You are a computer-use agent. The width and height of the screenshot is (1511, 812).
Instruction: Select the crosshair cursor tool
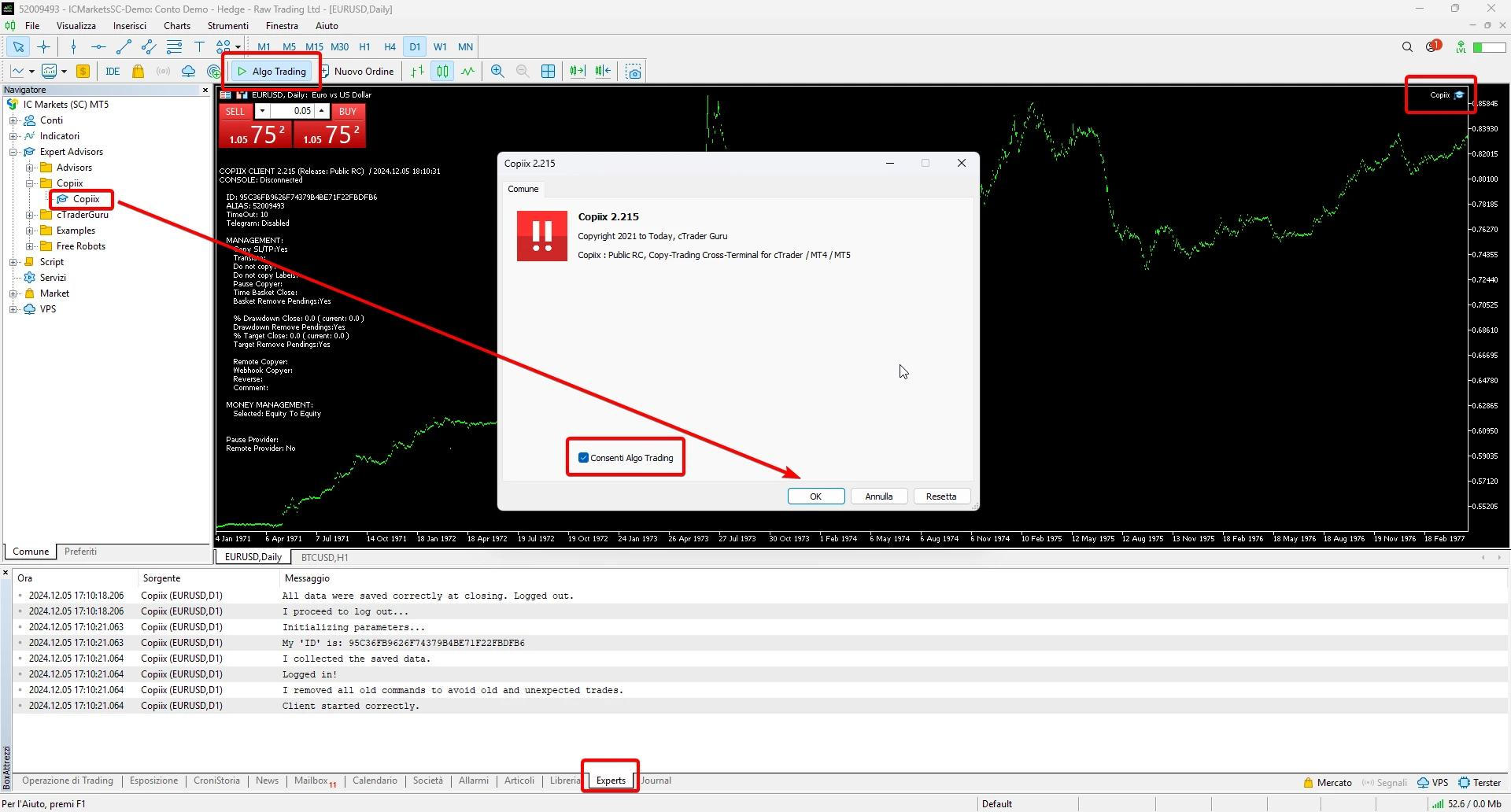pos(43,47)
